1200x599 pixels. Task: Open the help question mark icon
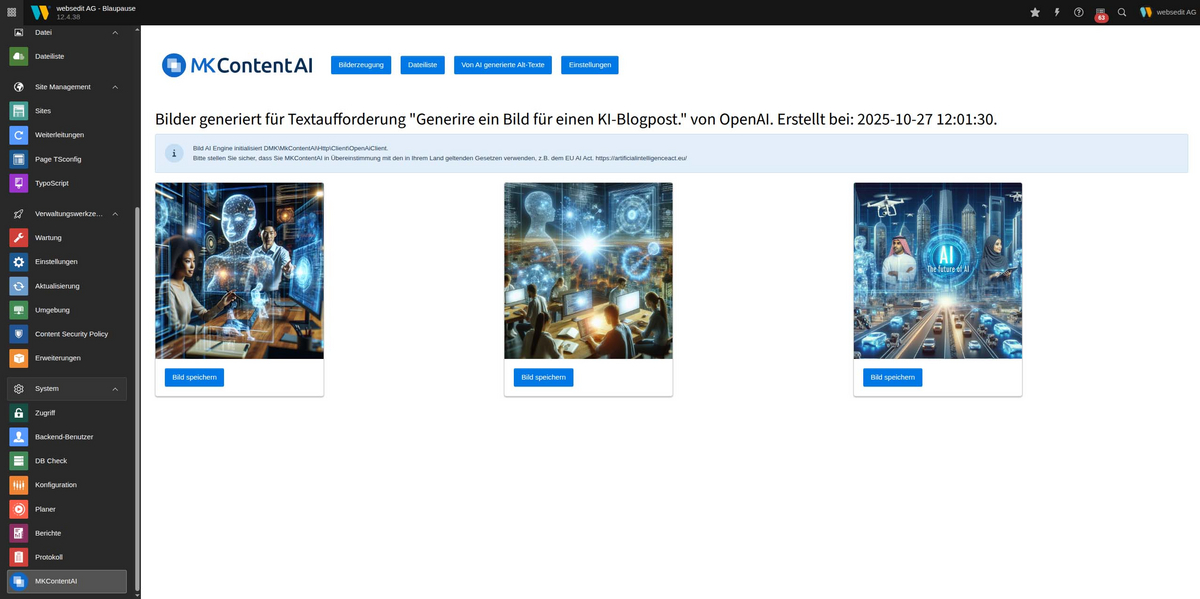point(1079,12)
